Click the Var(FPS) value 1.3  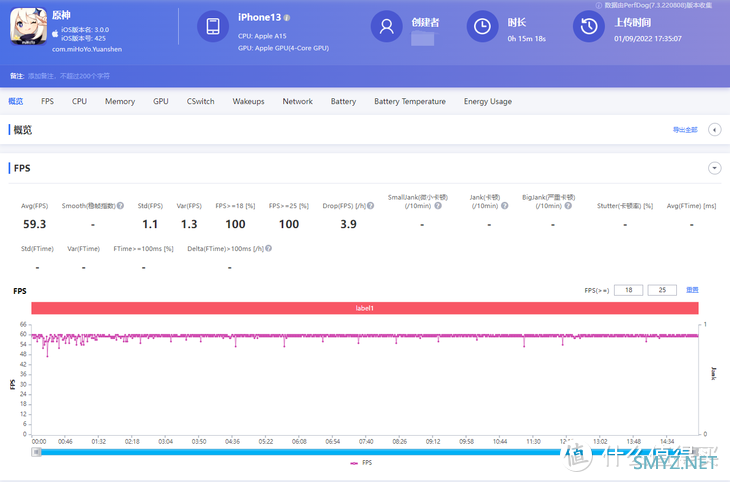click(189, 224)
